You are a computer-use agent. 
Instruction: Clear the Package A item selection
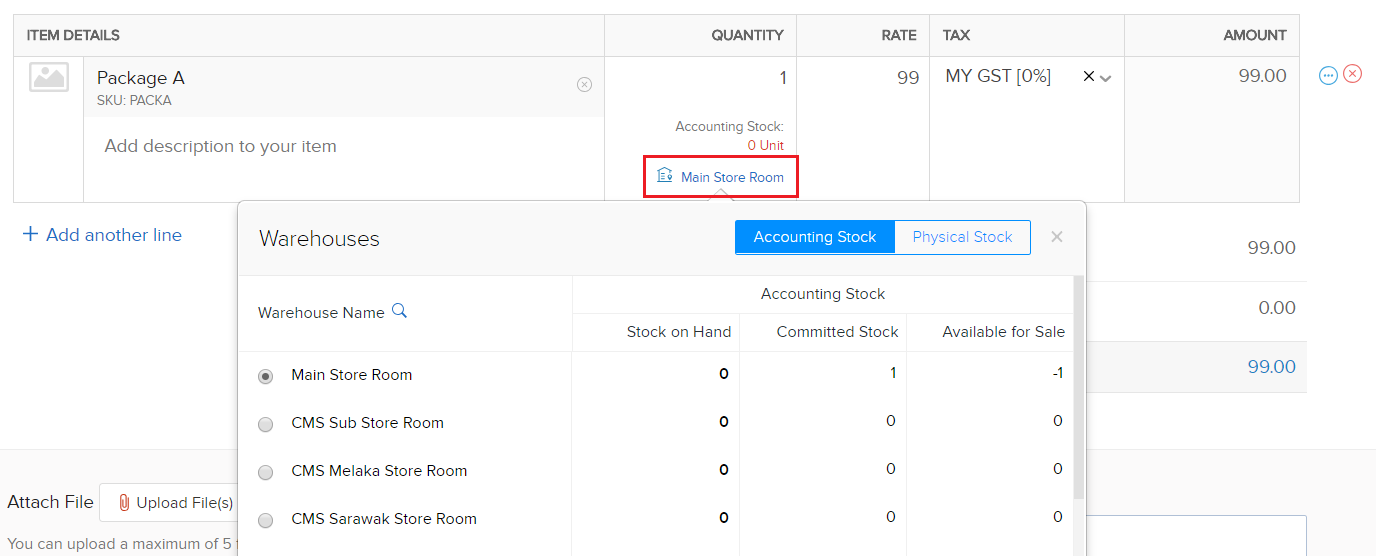(584, 85)
